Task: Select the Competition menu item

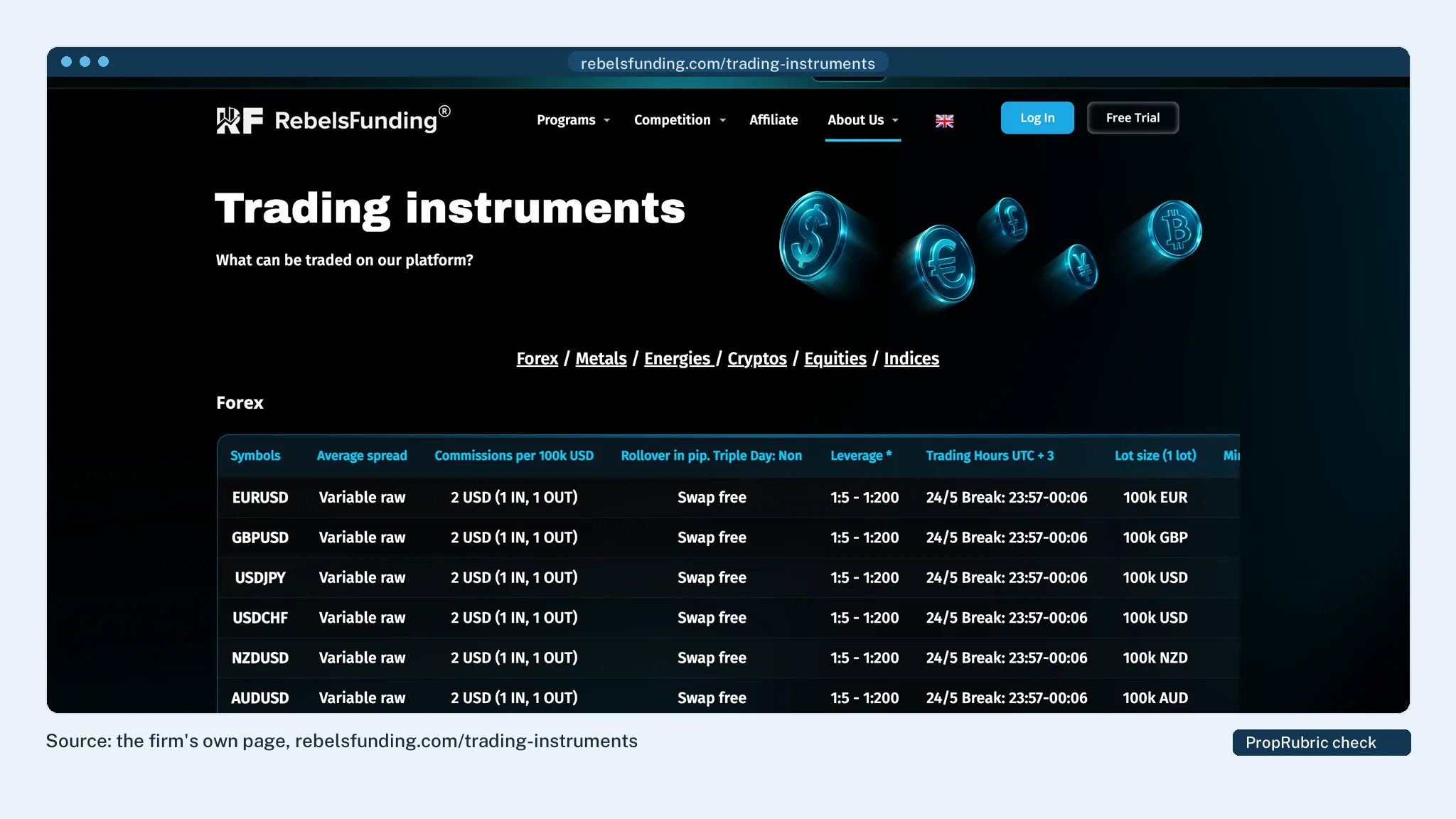Action: click(x=672, y=119)
